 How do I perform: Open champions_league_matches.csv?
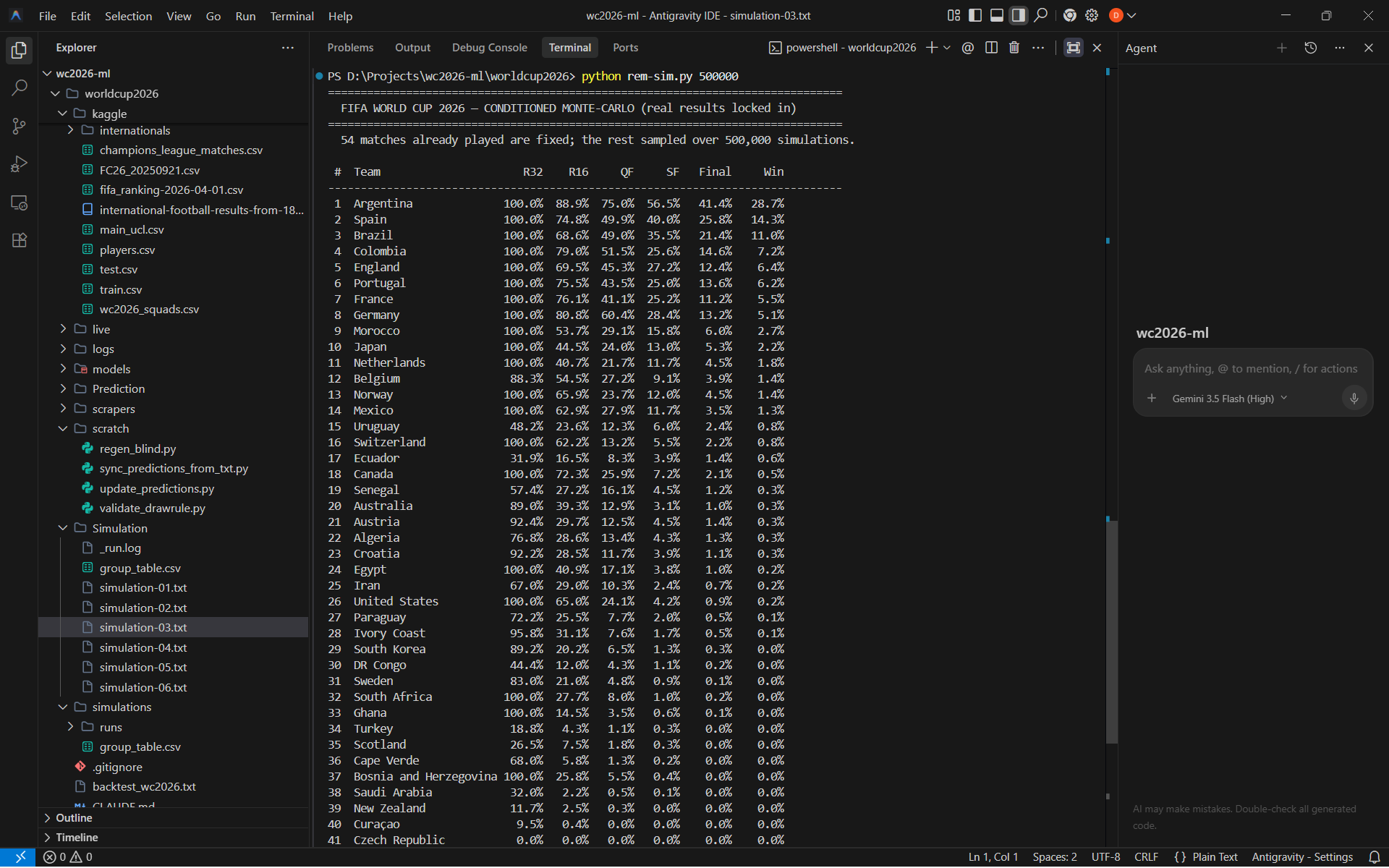(x=181, y=150)
